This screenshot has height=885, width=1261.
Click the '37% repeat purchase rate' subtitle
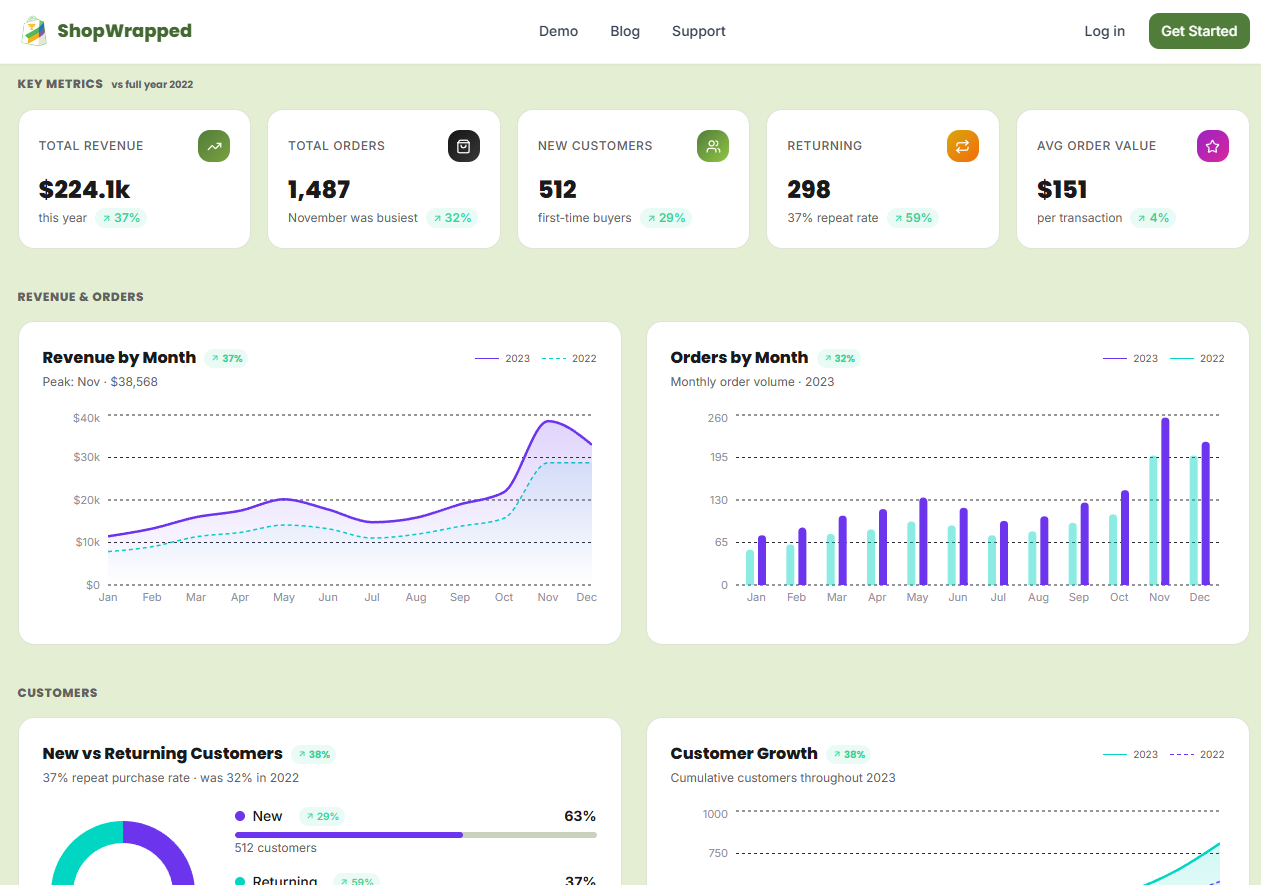tap(171, 778)
